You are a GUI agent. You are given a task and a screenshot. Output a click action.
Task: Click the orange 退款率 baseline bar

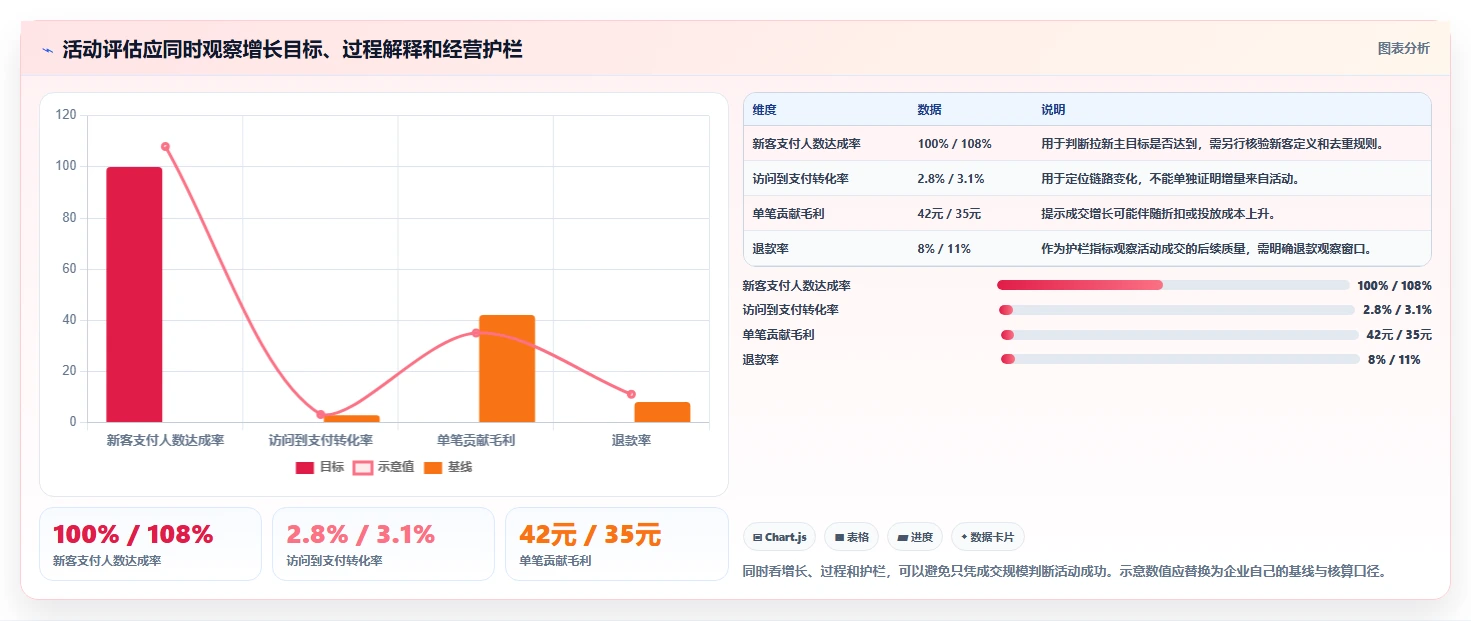click(662, 412)
